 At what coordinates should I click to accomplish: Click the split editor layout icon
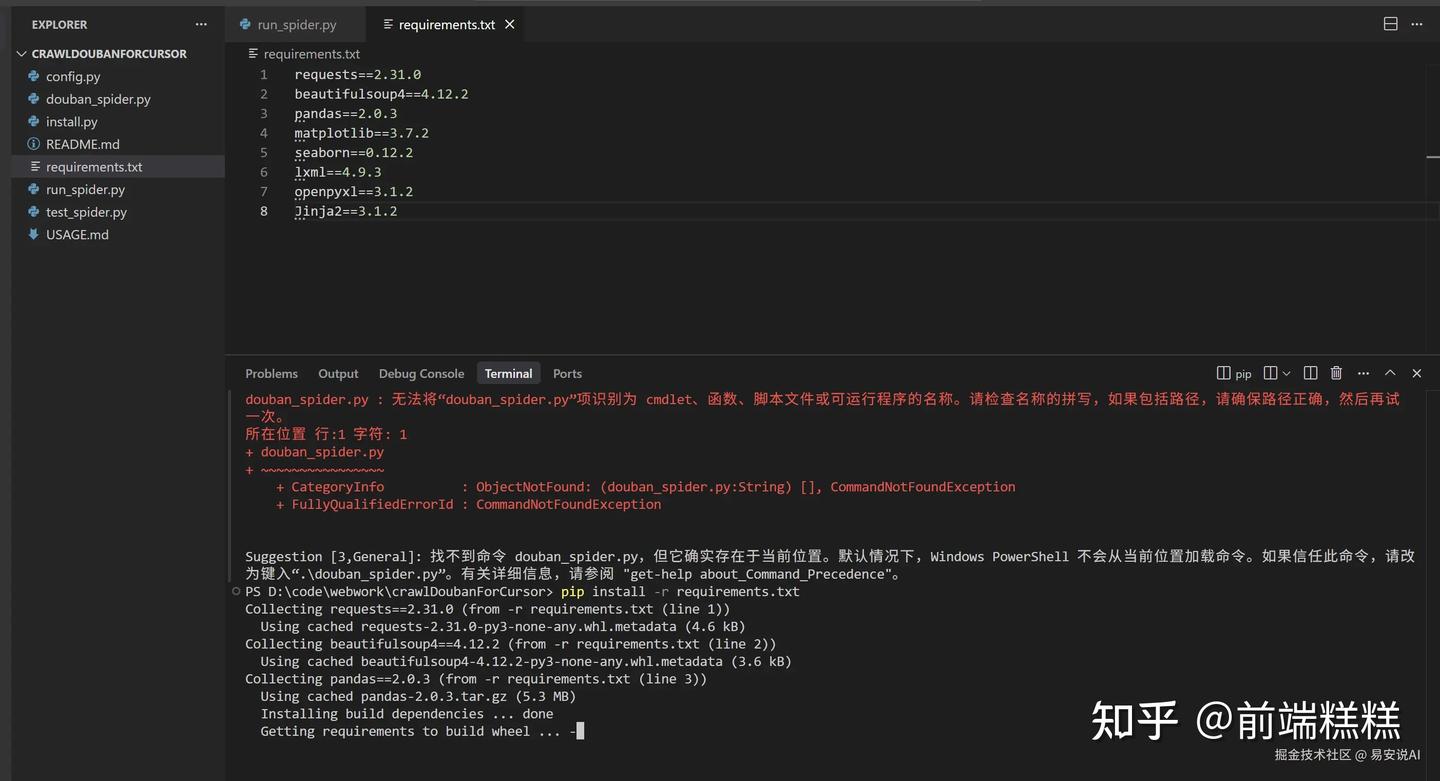[x=1390, y=24]
